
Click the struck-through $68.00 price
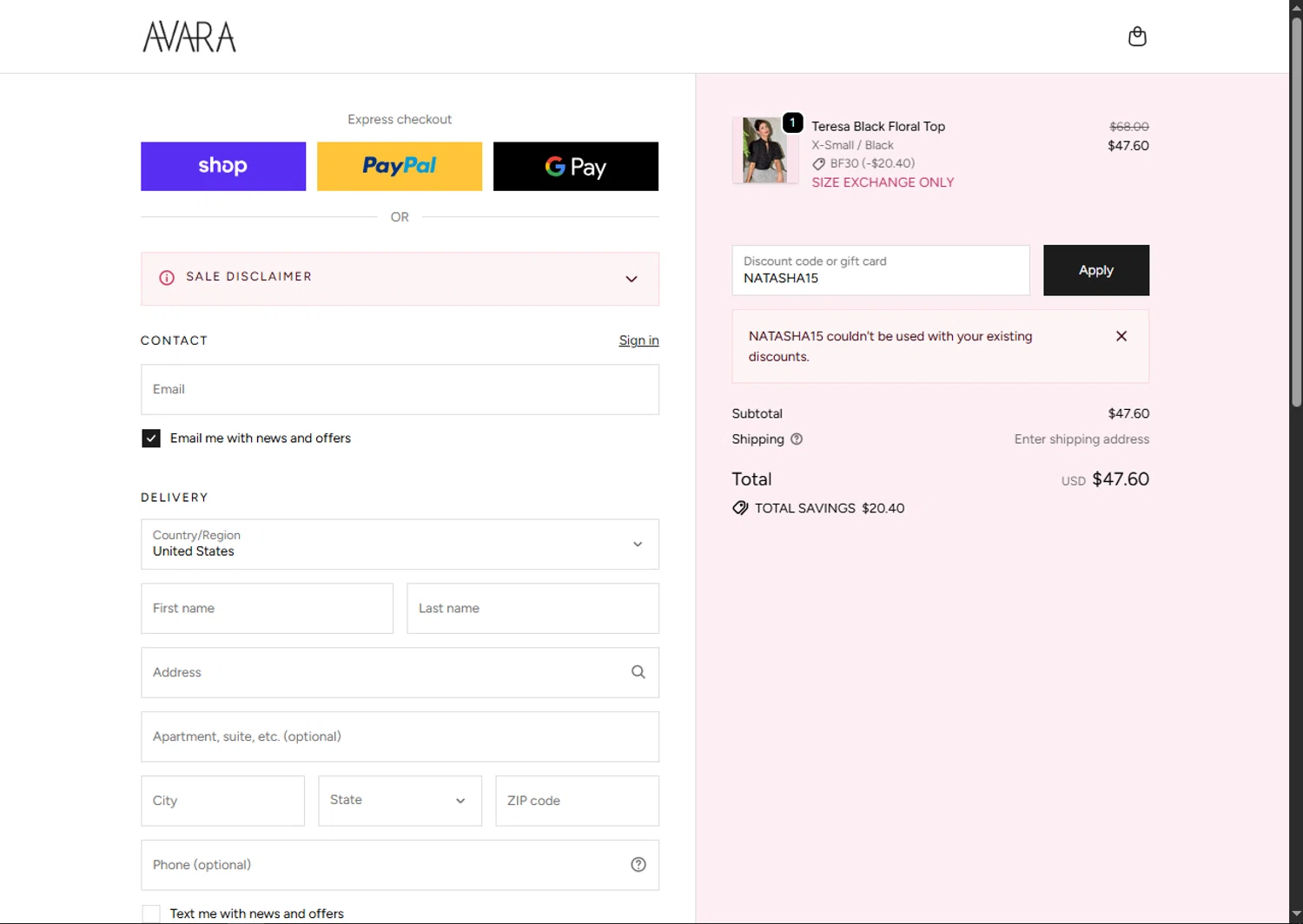tap(1129, 127)
